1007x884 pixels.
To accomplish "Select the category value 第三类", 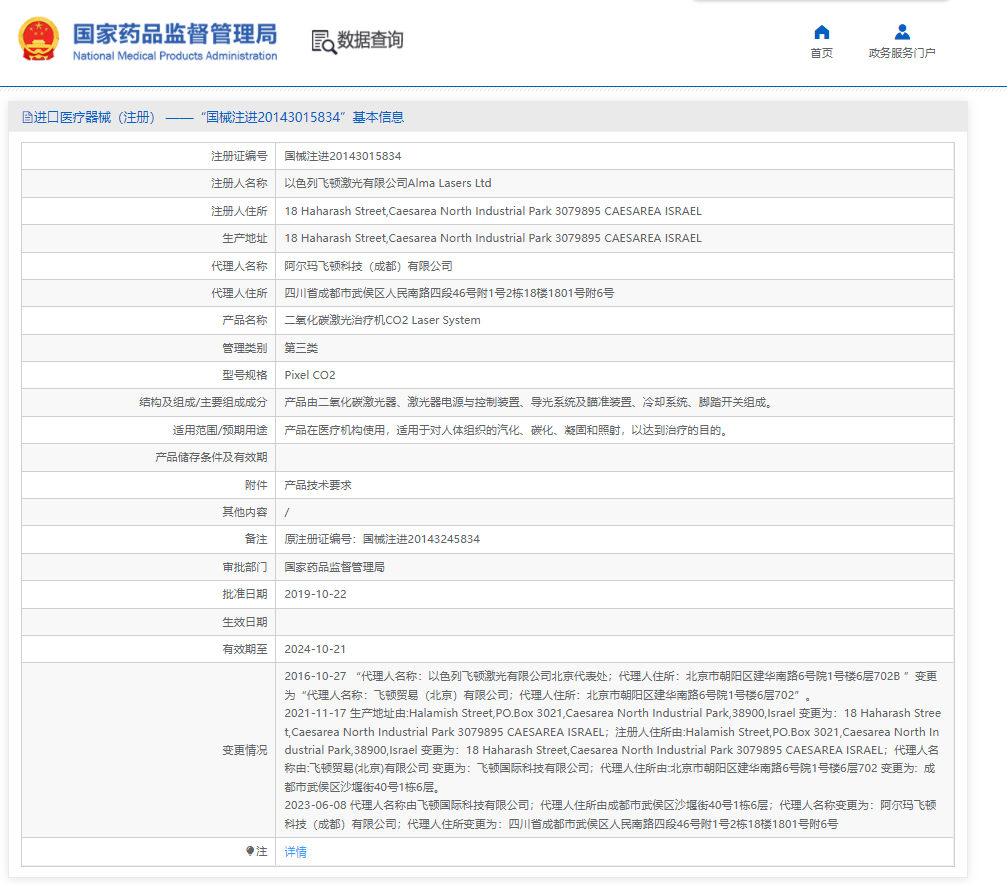I will tap(301, 348).
